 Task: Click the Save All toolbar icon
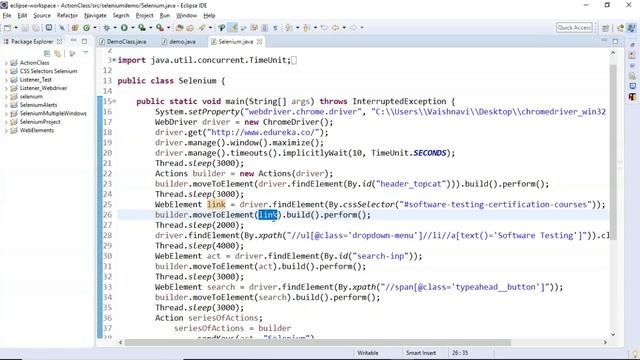tap(36, 28)
